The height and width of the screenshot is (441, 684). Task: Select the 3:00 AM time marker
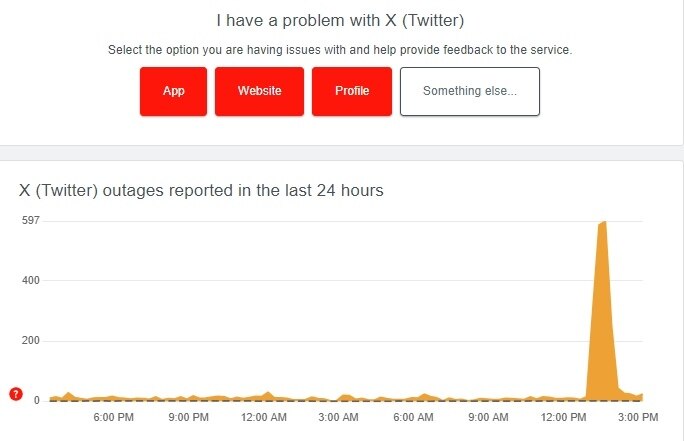pyautogui.click(x=338, y=417)
